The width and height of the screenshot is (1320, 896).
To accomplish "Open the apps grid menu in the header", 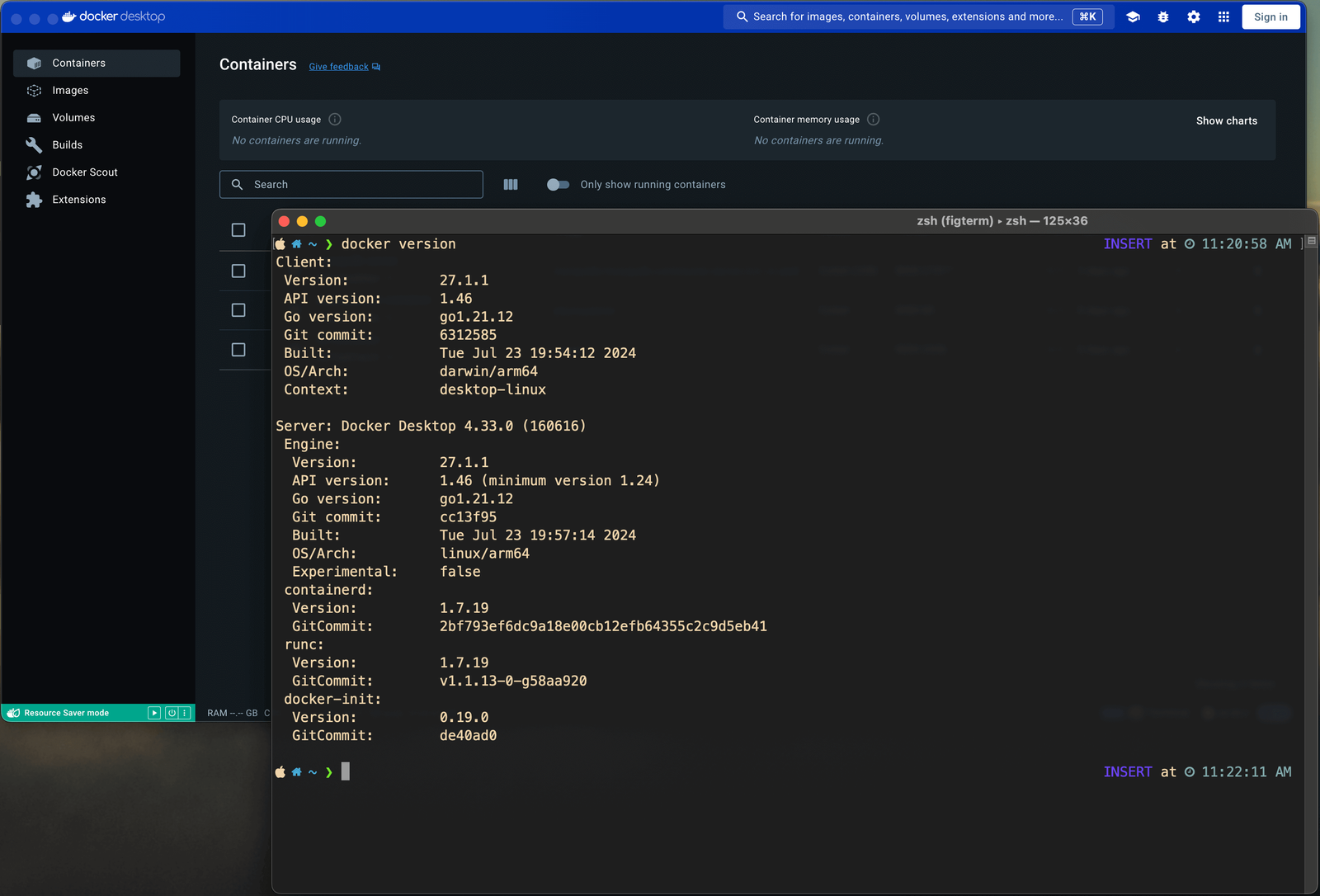I will tap(1223, 17).
